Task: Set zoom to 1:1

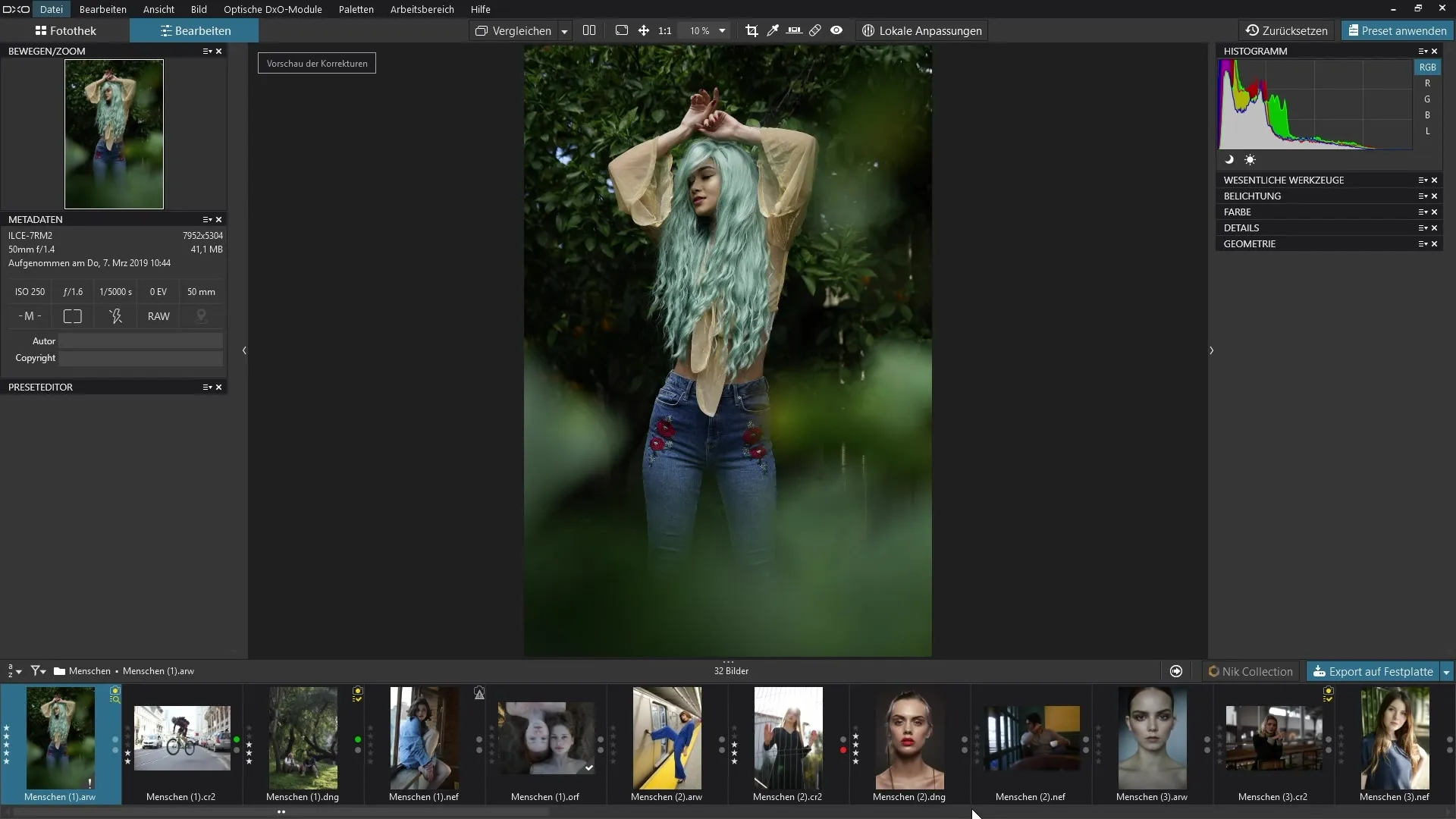Action: (665, 30)
